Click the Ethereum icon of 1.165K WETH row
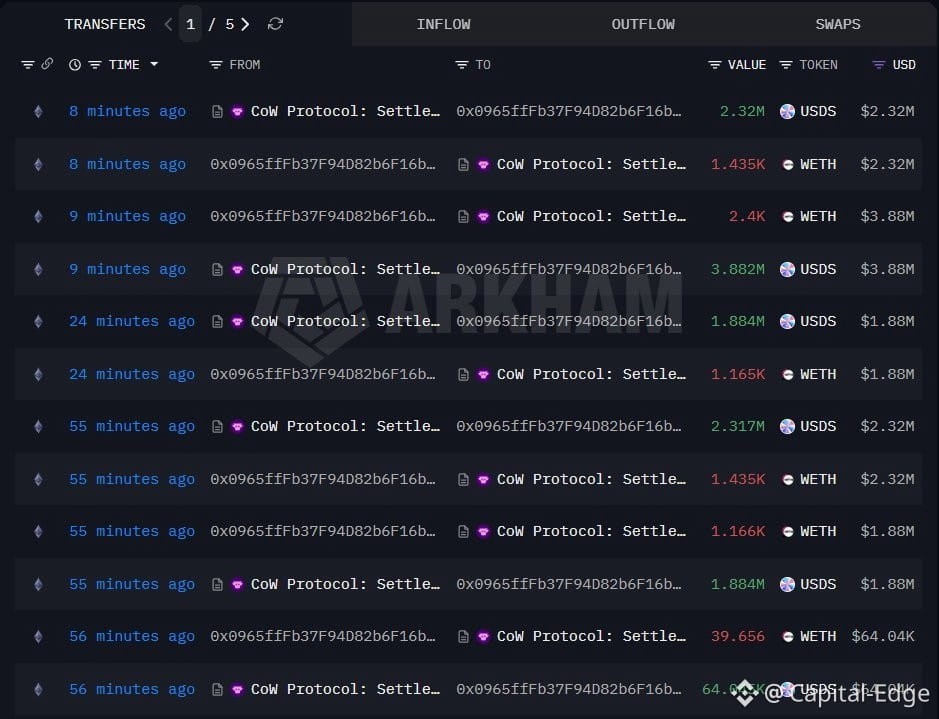939x719 pixels. click(38, 374)
